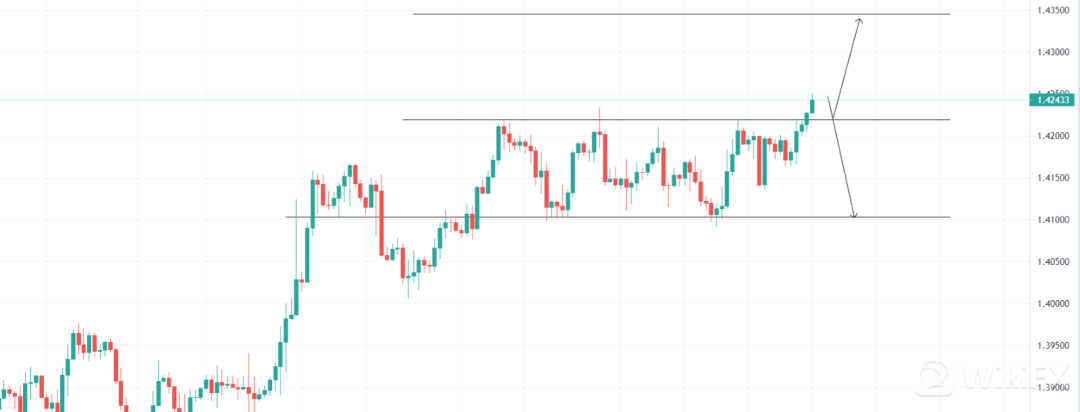Click the 1.41500 price axis label

point(1055,178)
